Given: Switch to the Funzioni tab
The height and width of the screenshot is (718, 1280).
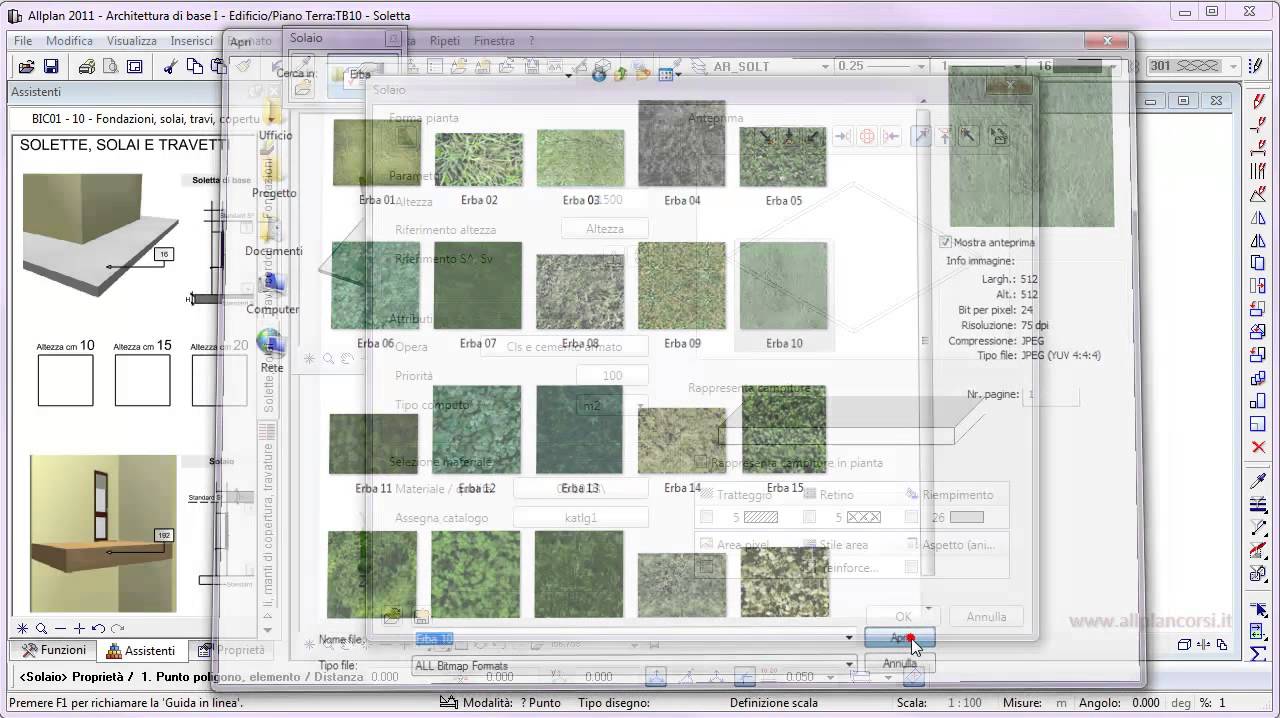Looking at the screenshot, I should 54,650.
